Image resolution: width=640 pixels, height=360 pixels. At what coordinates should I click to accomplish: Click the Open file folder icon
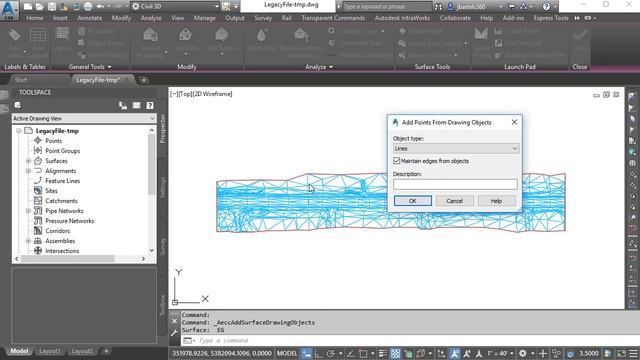coord(40,7)
